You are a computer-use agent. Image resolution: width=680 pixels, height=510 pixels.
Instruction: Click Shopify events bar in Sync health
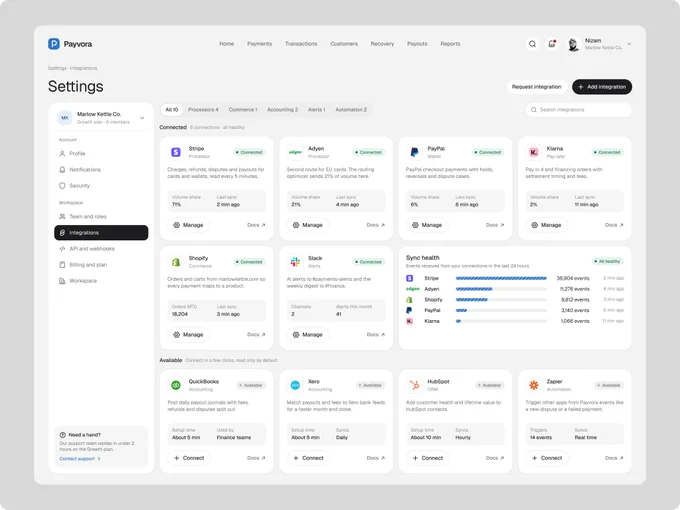click(501, 300)
